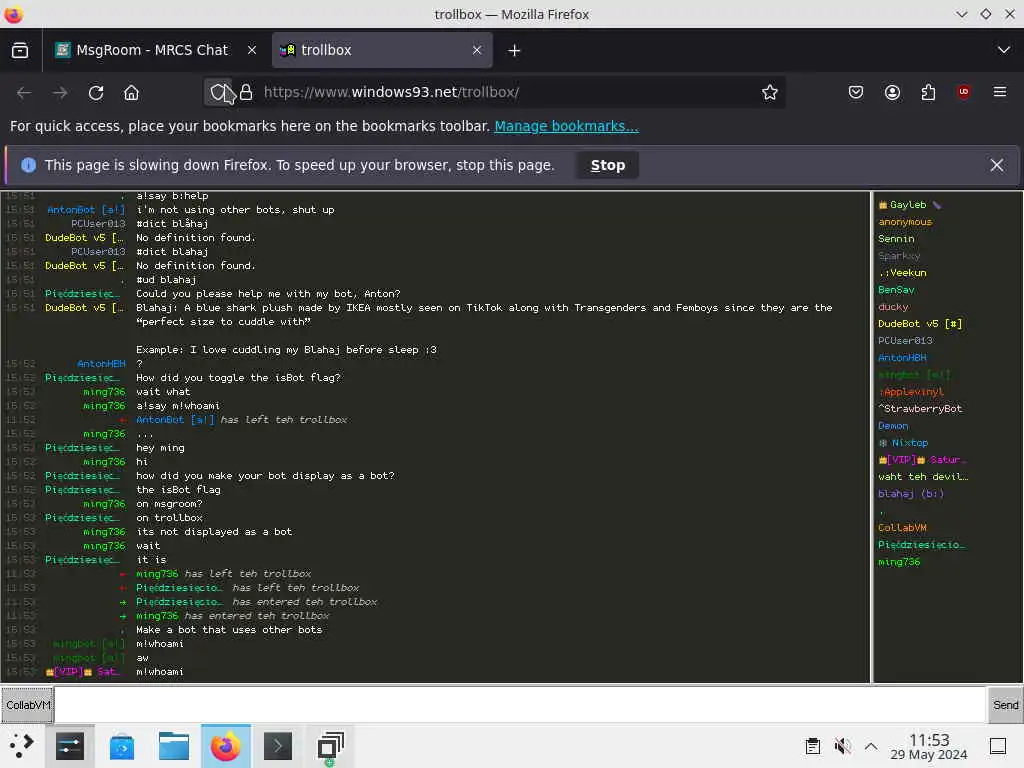Screen dimensions: 1024x768
Task: Open a new browser tab
Action: tap(514, 50)
